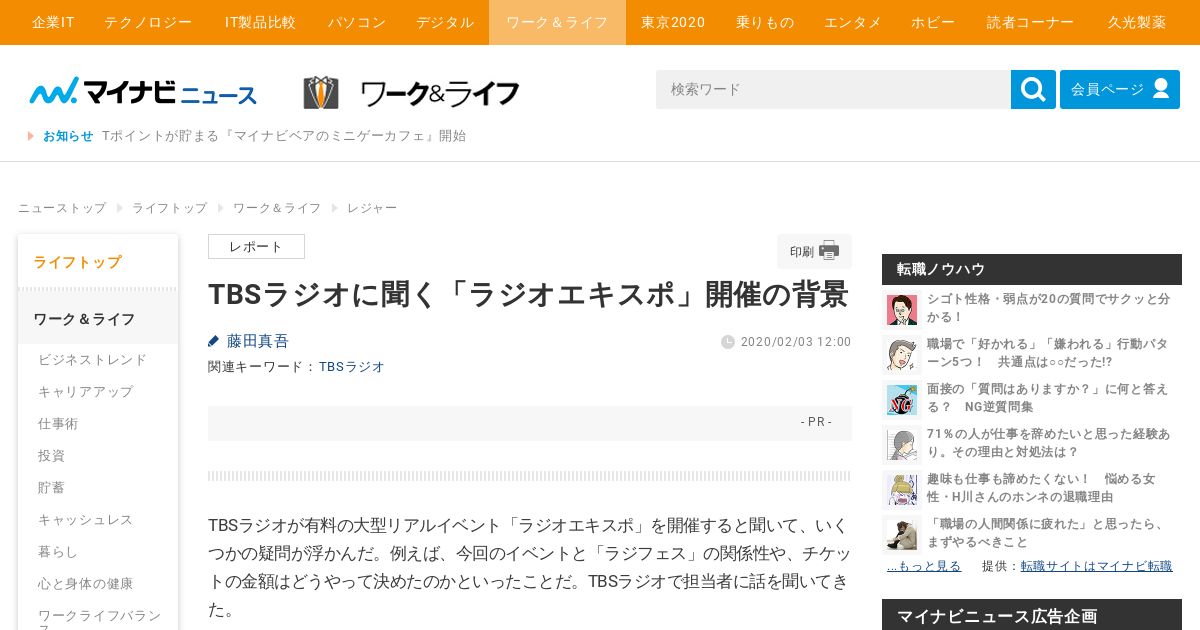Image resolution: width=1200 pixels, height=630 pixels.
Task: Open the 乗りもの top menu
Action: (x=764, y=22)
